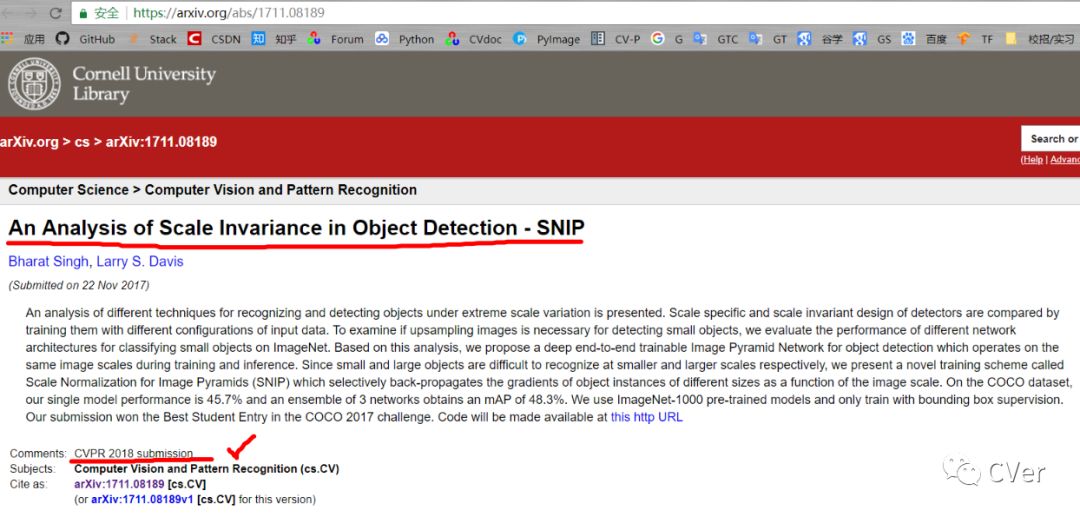Screen dimensions: 1080x517
Task: Click the Cornell University seal logo
Action: tap(34, 83)
